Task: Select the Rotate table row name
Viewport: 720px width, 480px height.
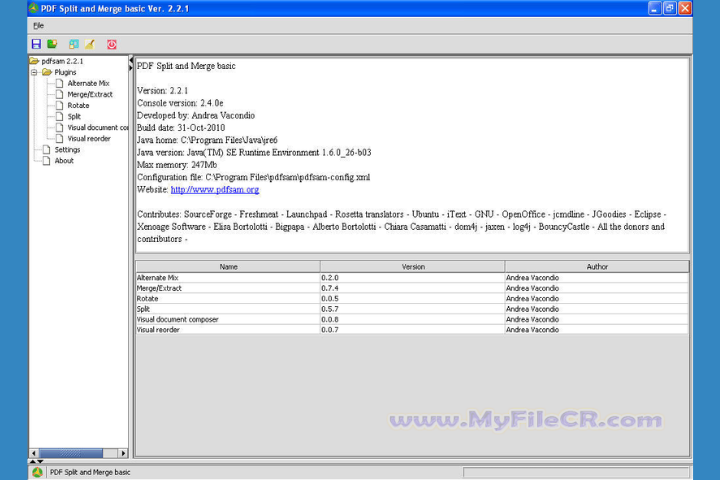Action: tap(147, 299)
